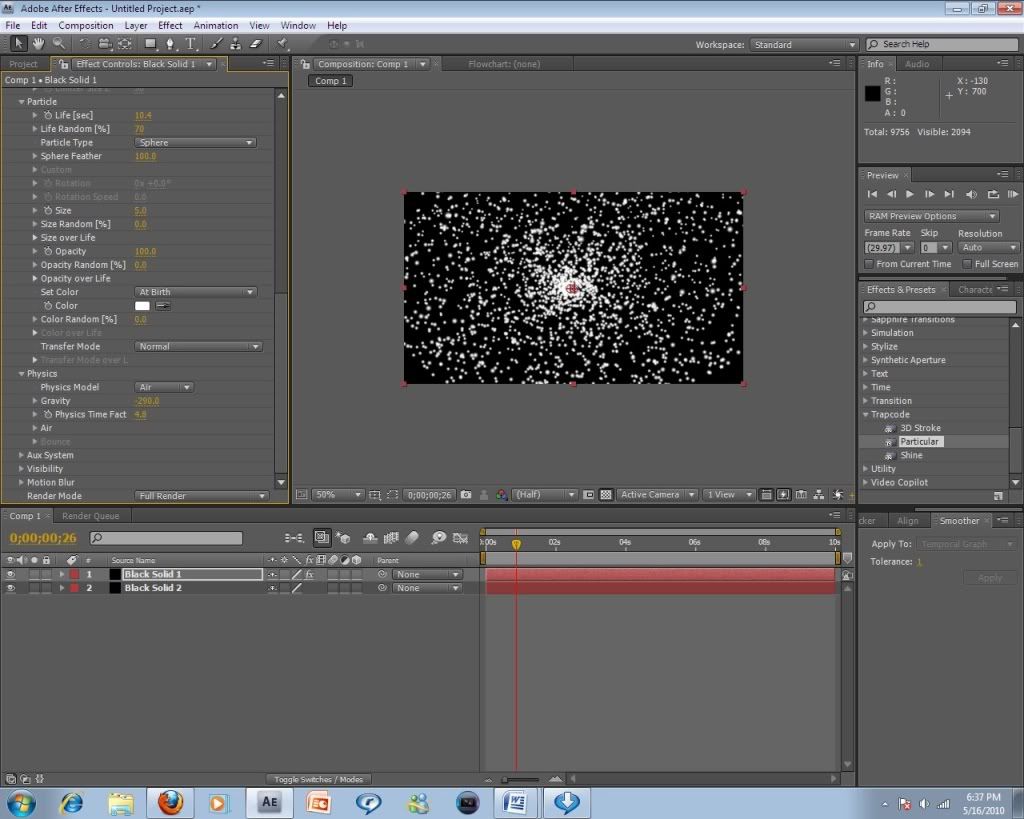This screenshot has height=819, width=1024.
Task: Select the Puppet Pin tool
Action: point(283,44)
